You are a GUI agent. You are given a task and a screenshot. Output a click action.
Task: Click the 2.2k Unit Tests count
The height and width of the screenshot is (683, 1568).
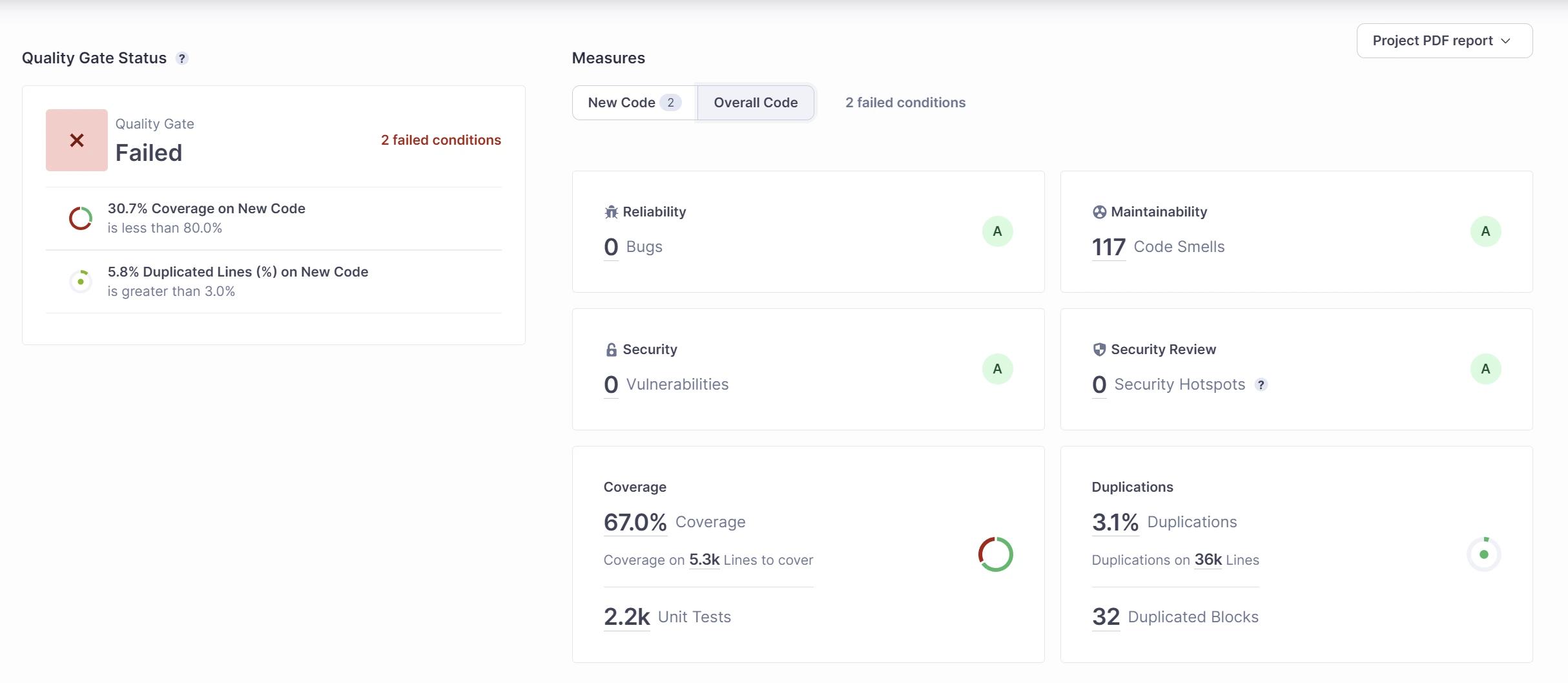(626, 617)
